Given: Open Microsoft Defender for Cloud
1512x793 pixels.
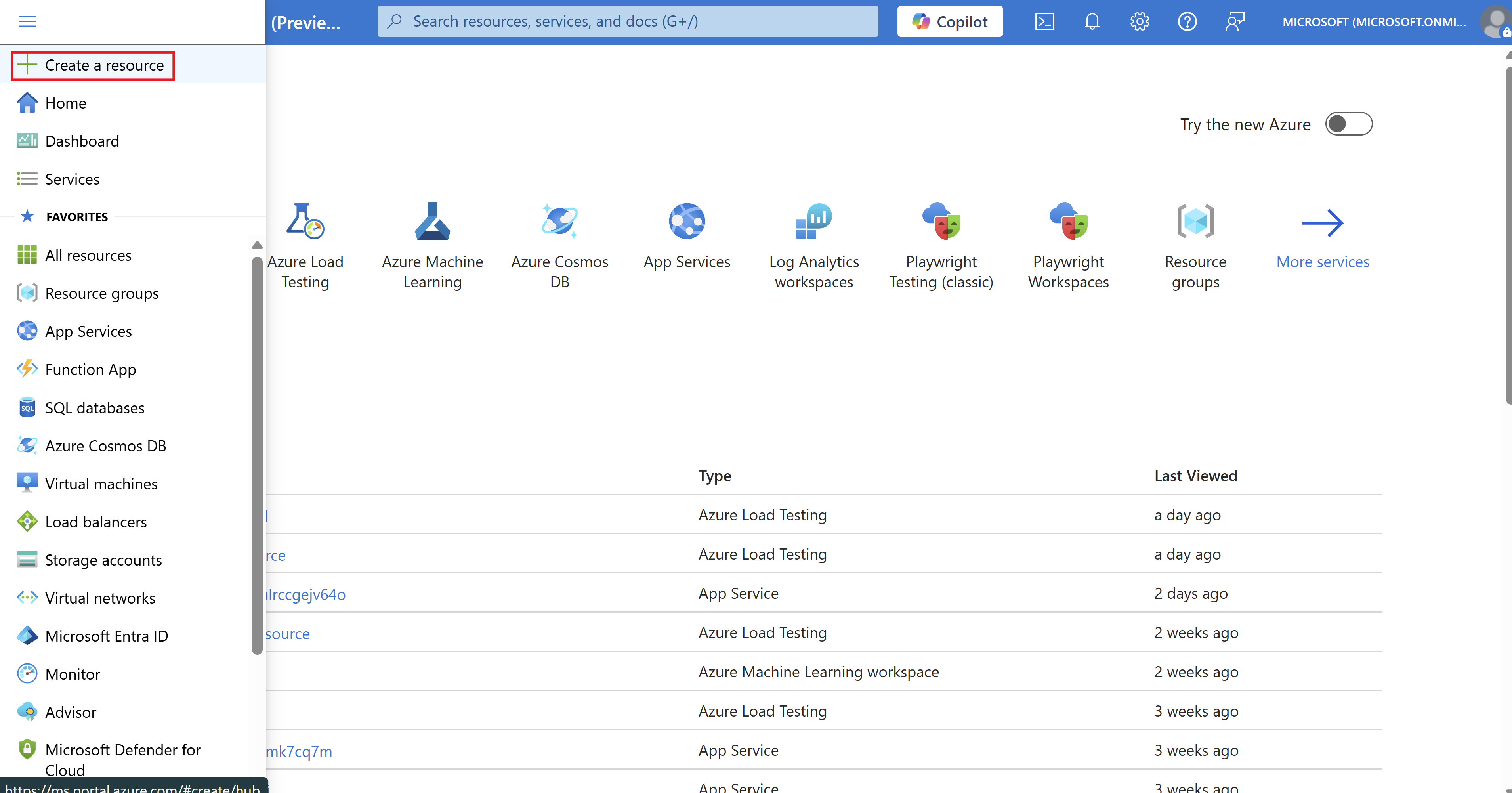Looking at the screenshot, I should pyautogui.click(x=123, y=759).
